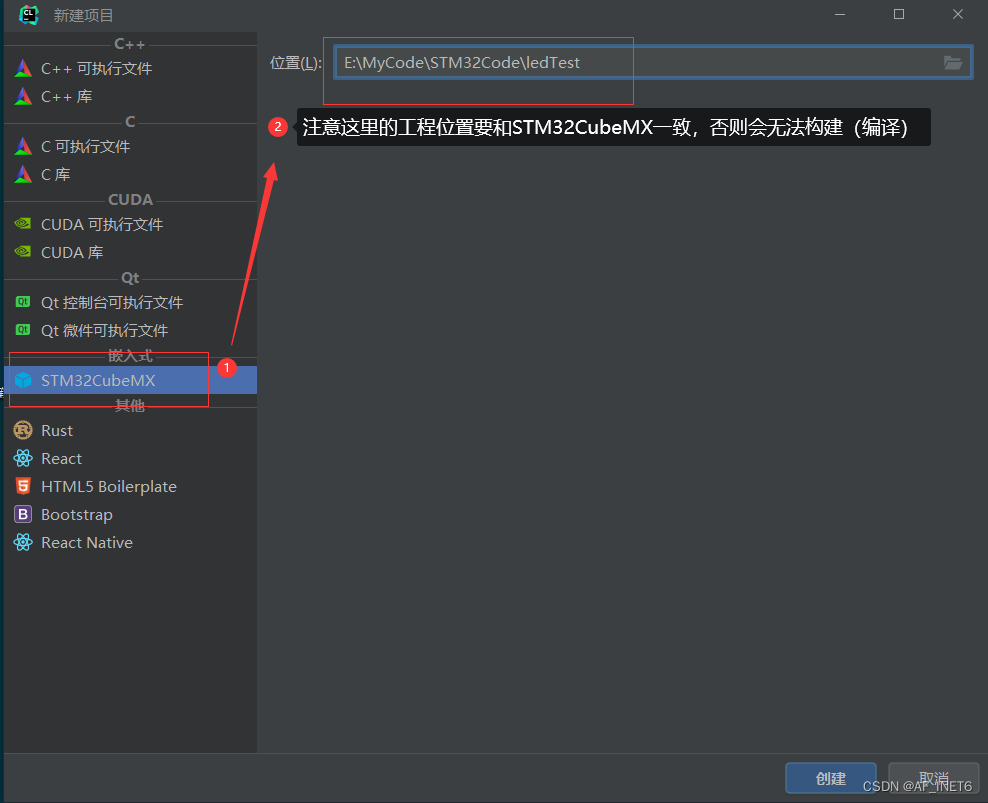Screen dimensions: 988x803
Task: Select the Bootstrap project type
Action: 130,514
